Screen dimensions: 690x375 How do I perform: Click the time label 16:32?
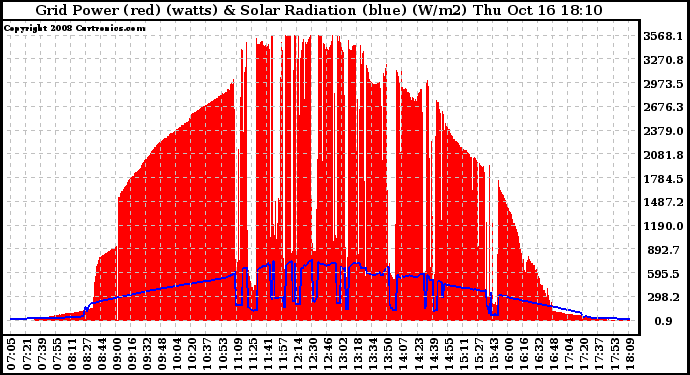point(539,354)
